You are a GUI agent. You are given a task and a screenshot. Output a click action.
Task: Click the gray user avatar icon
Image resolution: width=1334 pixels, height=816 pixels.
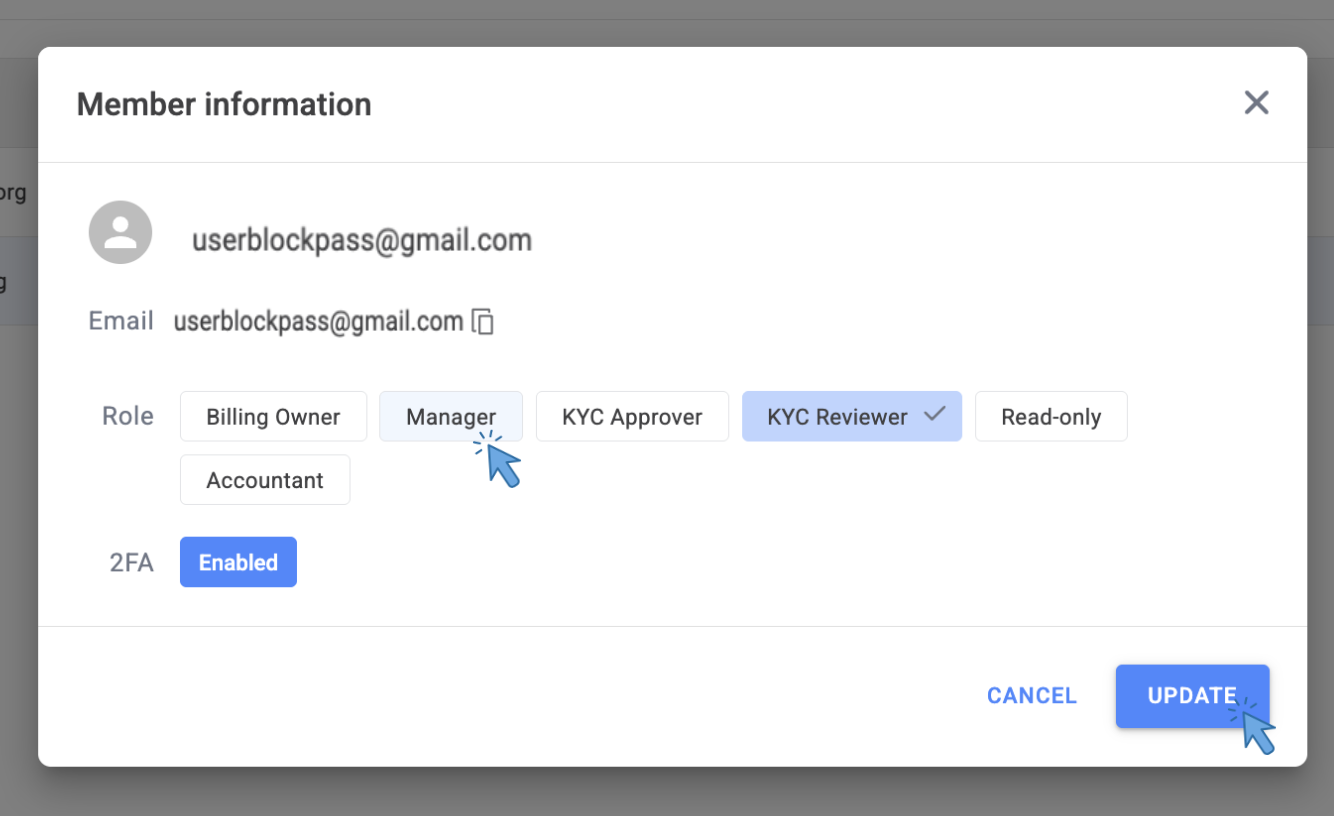(x=120, y=233)
